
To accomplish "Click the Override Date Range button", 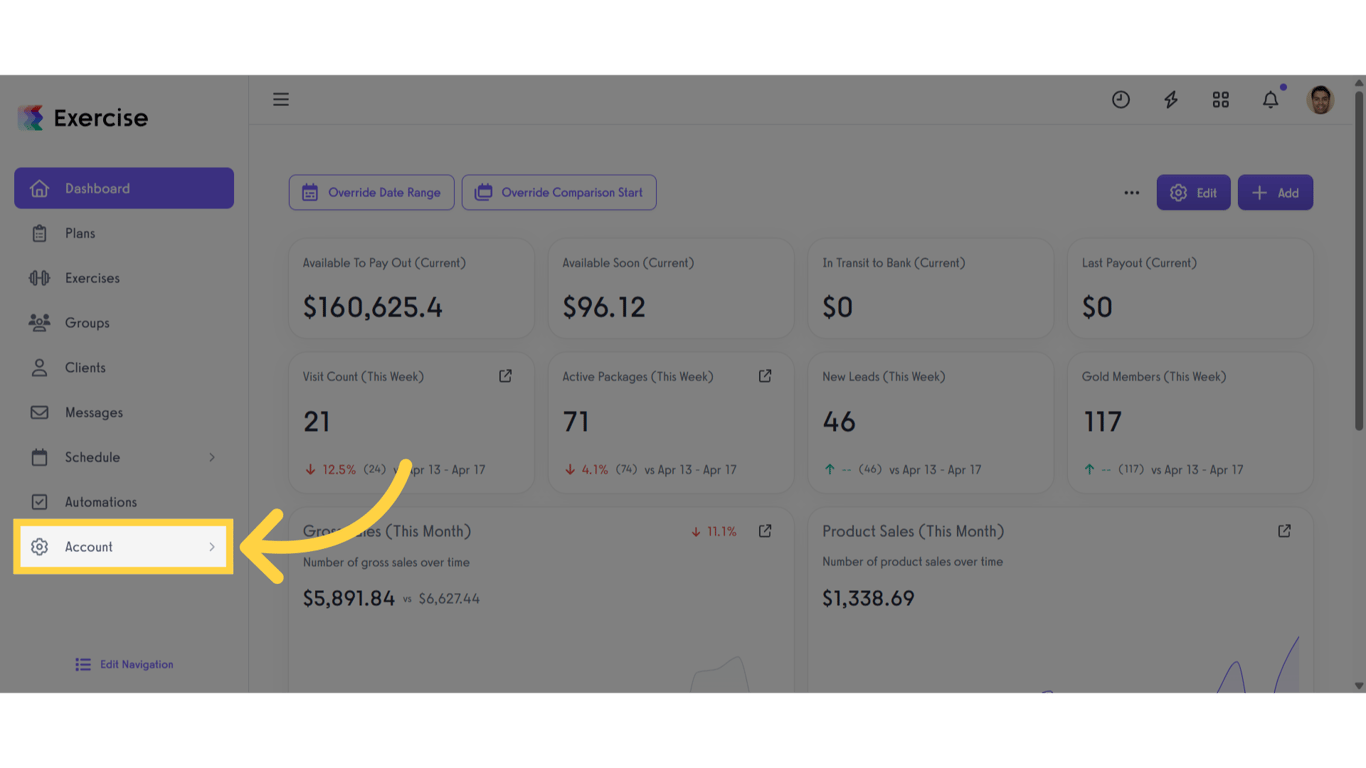I will click(x=372, y=193).
